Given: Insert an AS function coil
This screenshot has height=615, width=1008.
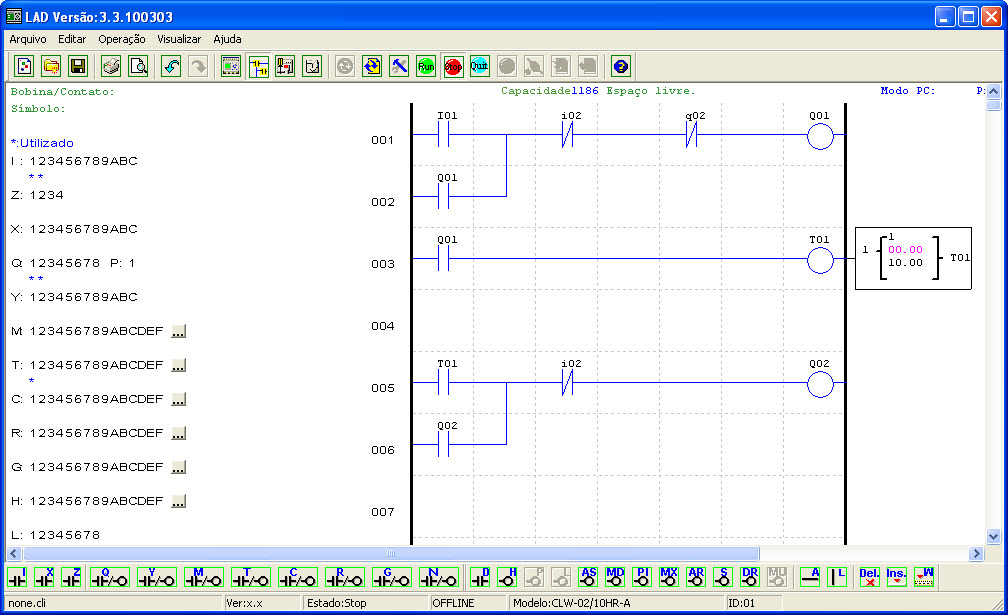Looking at the screenshot, I should click(588, 577).
